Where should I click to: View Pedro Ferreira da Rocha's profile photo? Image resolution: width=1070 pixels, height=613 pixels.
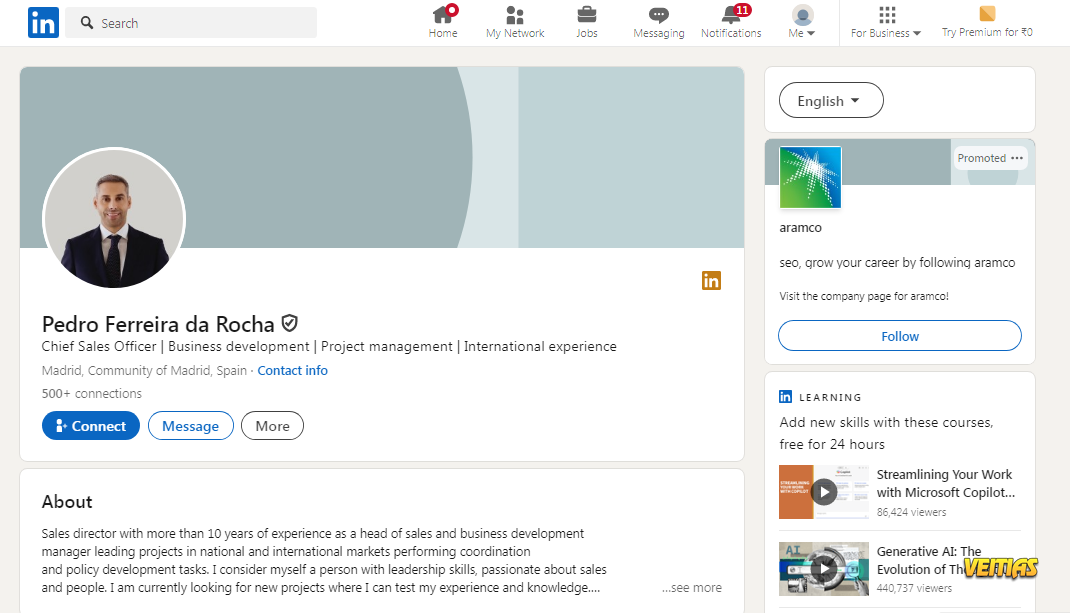point(114,218)
